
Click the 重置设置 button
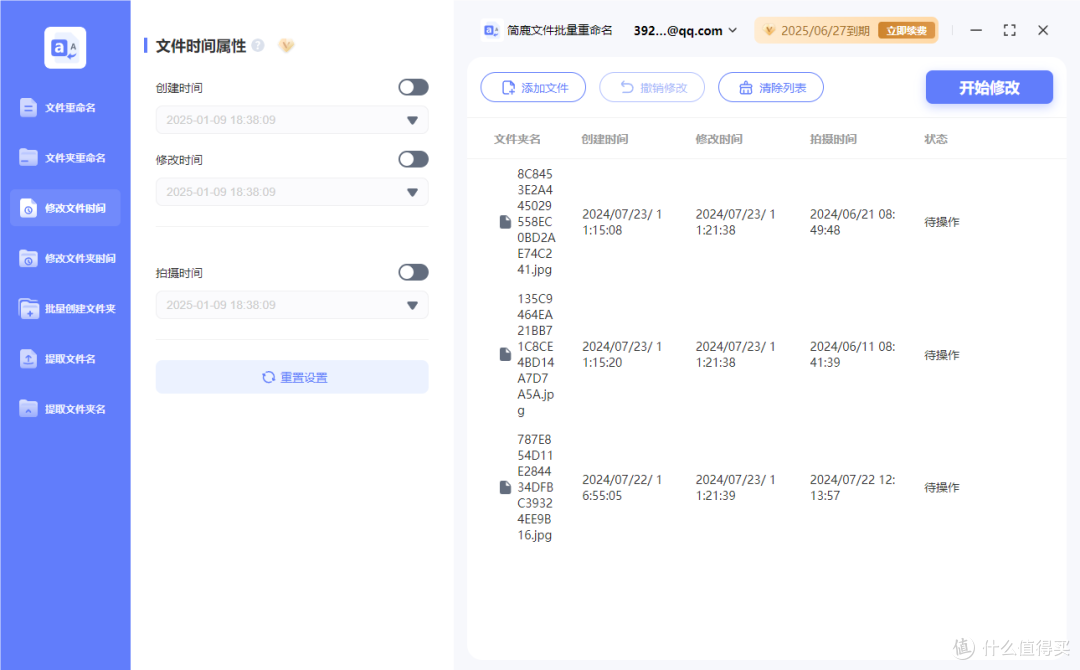point(292,377)
